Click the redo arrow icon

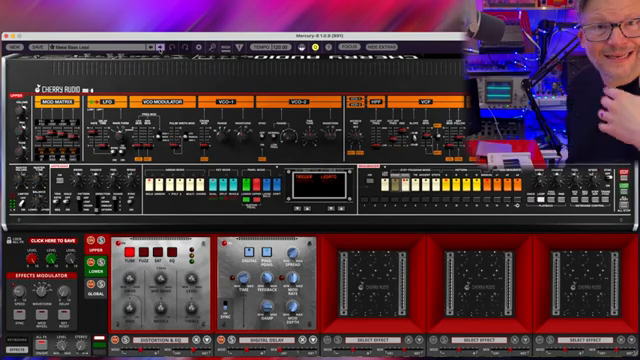(x=185, y=47)
